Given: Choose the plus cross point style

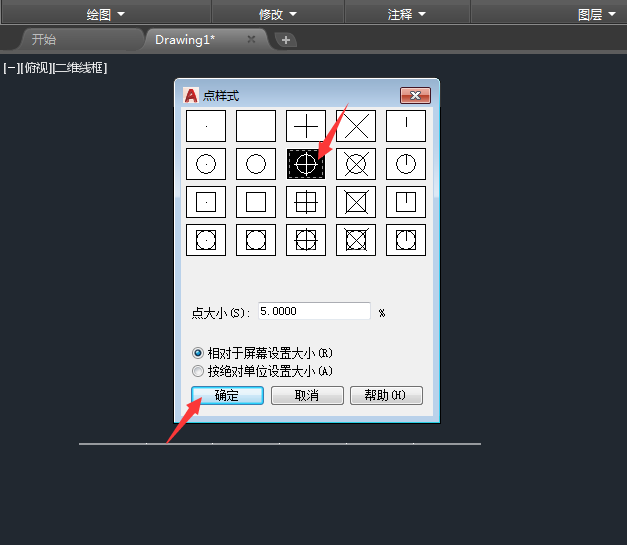Looking at the screenshot, I should [306, 126].
